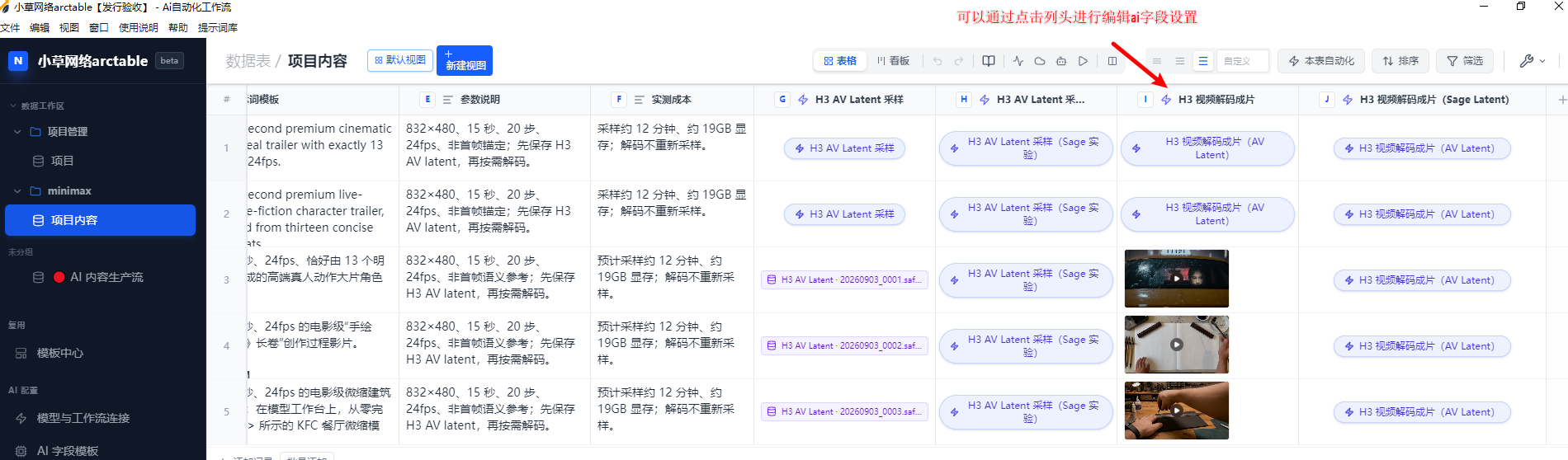Viewport: 1568px width, 460px height.
Task: Switch to the 表格 view tab
Action: (x=840, y=61)
